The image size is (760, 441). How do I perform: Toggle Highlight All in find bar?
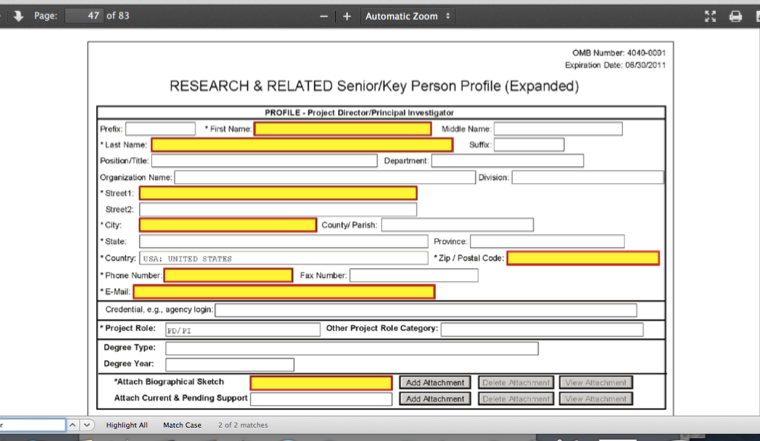(x=126, y=425)
